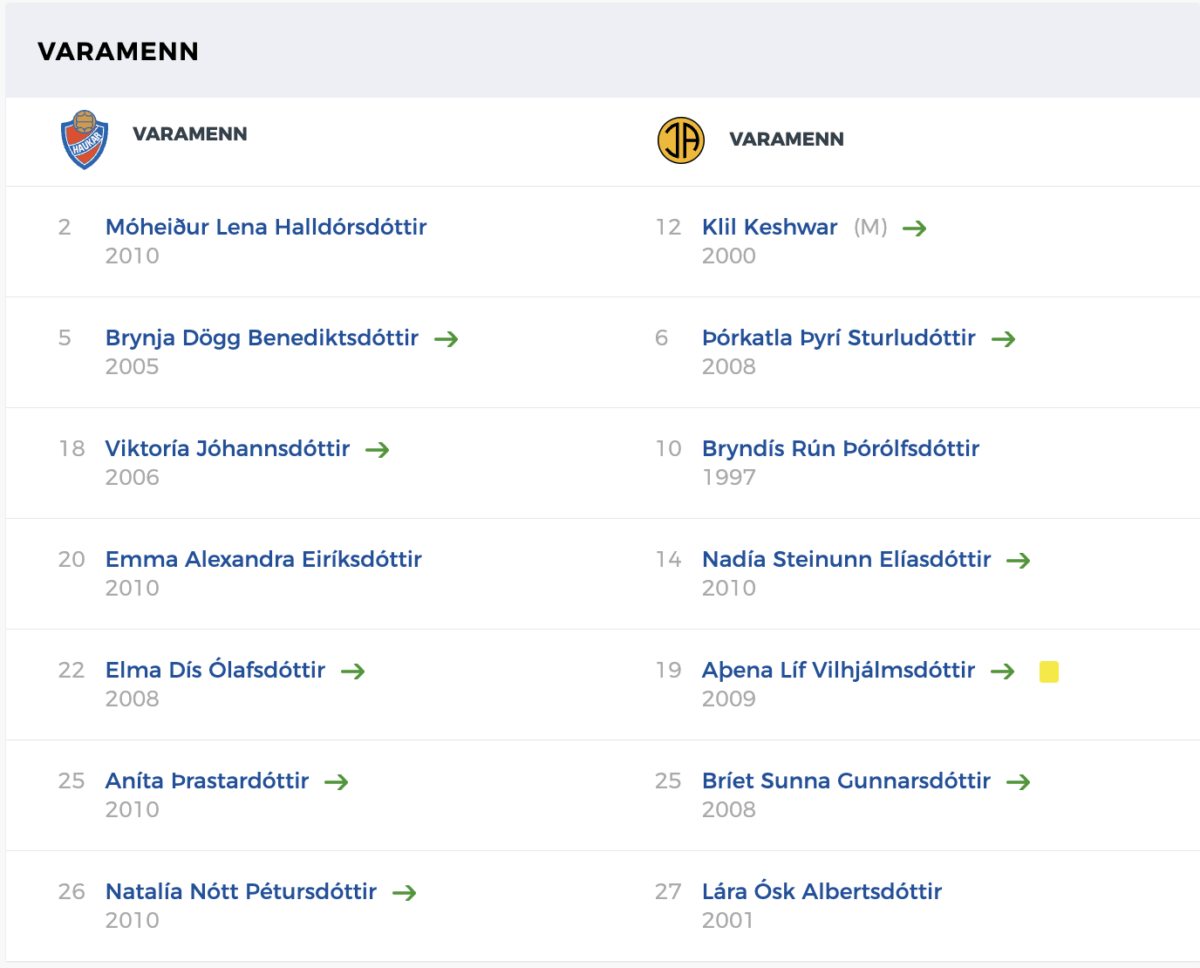This screenshot has height=968, width=1200.
Task: Select player Bryndís Rún Þórólfsdóttir
Action: [841, 448]
